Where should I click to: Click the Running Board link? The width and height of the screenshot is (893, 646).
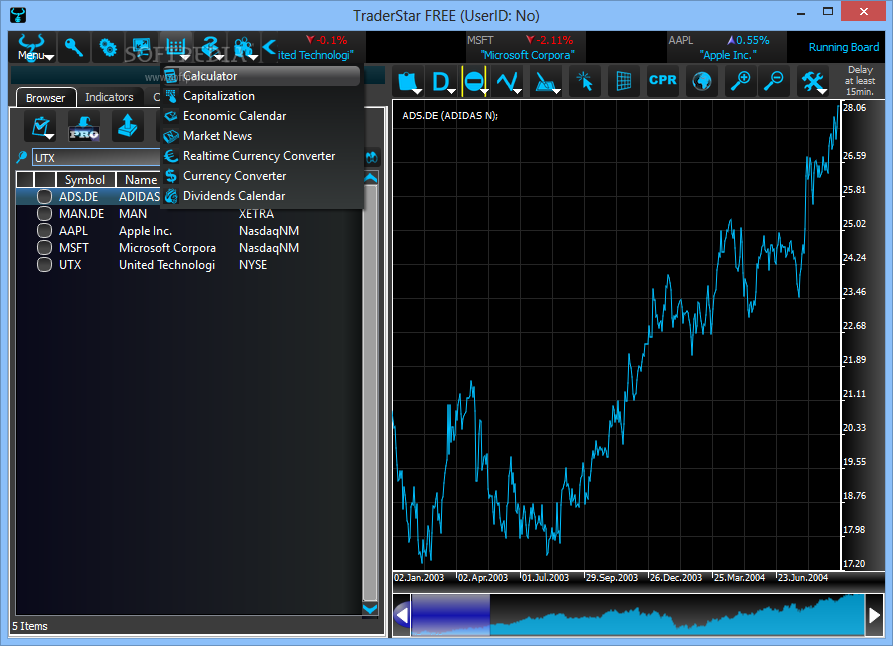click(x=843, y=47)
